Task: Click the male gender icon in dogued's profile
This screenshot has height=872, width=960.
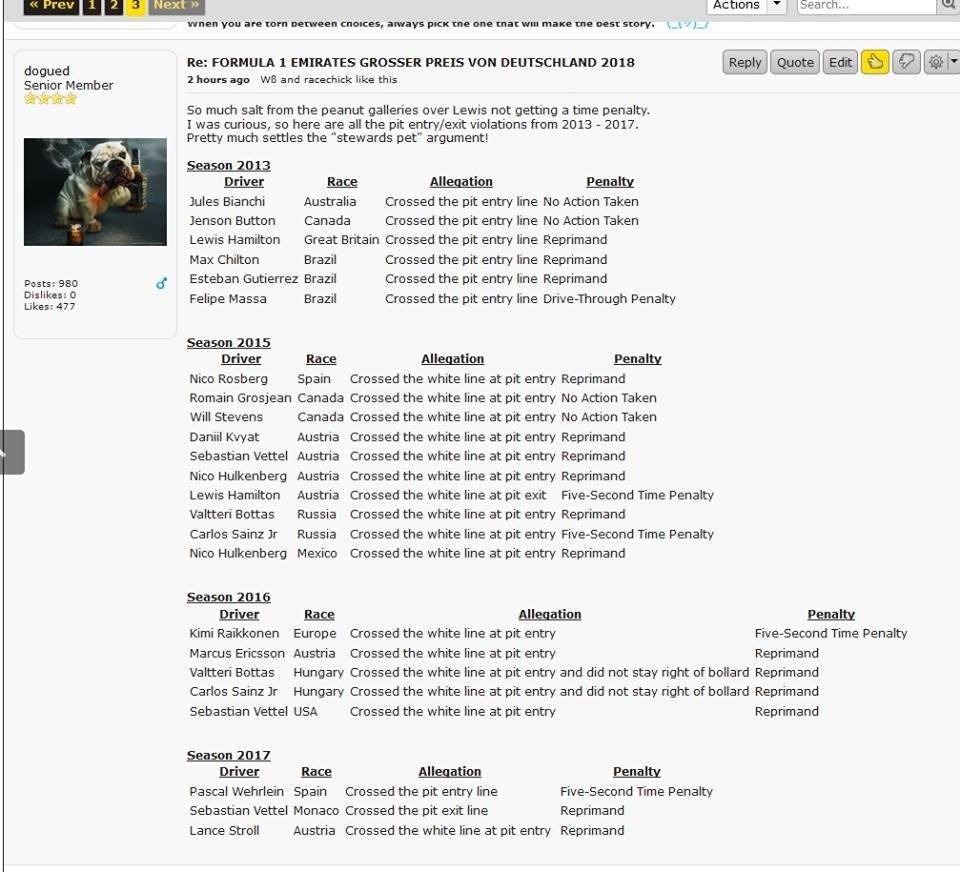Action: 161,283
